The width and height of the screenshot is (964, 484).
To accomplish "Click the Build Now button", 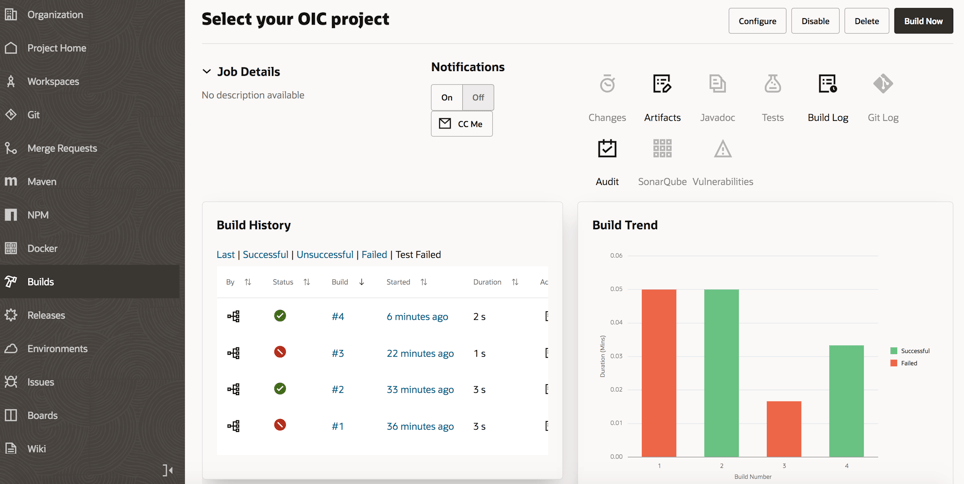I will (922, 21).
